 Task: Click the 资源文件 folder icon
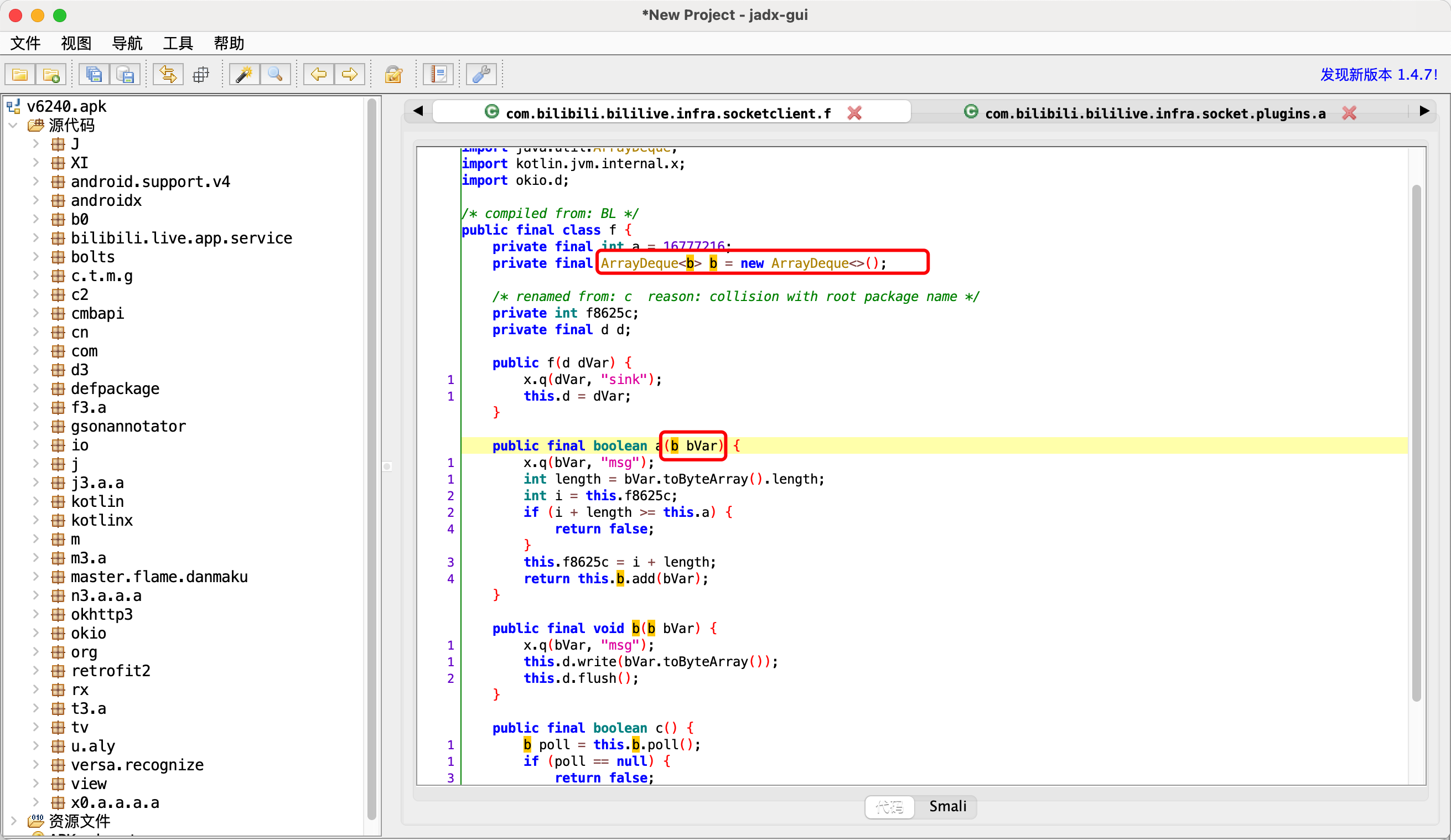[37, 821]
